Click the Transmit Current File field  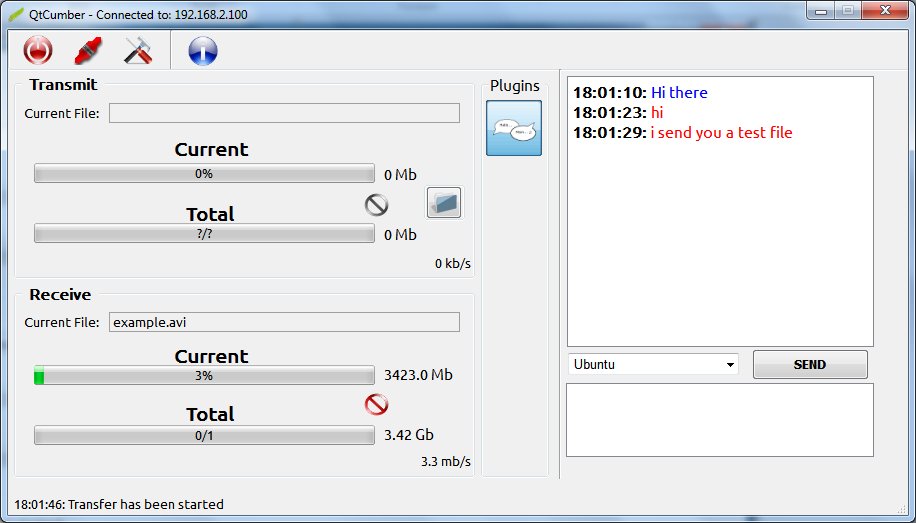[284, 113]
